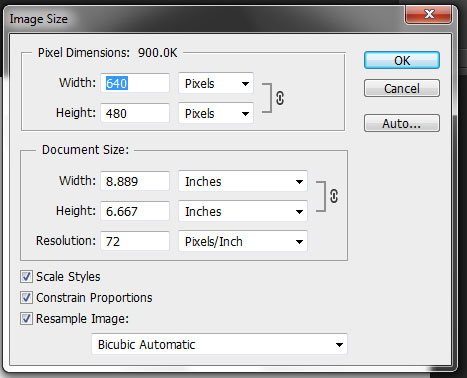This screenshot has height=378, width=467.
Task: Open the Pixels/Inch resolution units dropdown
Action: 243,241
